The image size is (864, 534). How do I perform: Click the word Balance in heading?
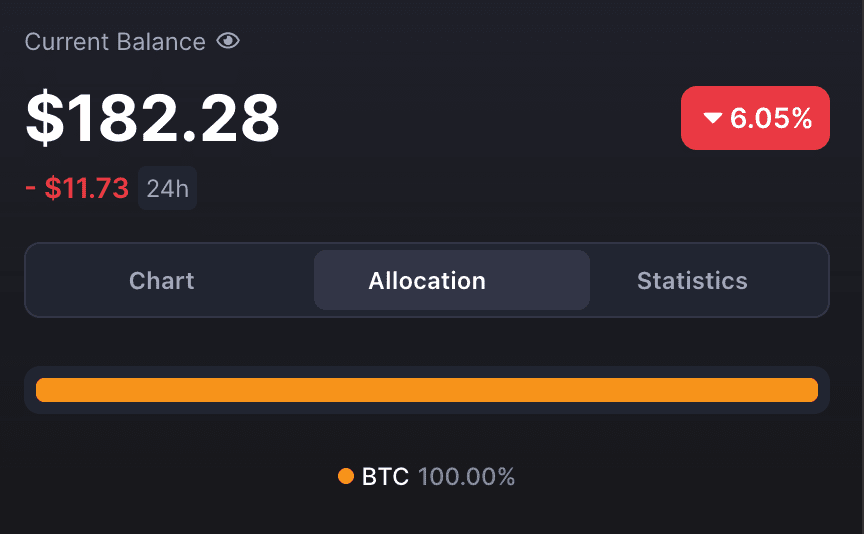161,42
